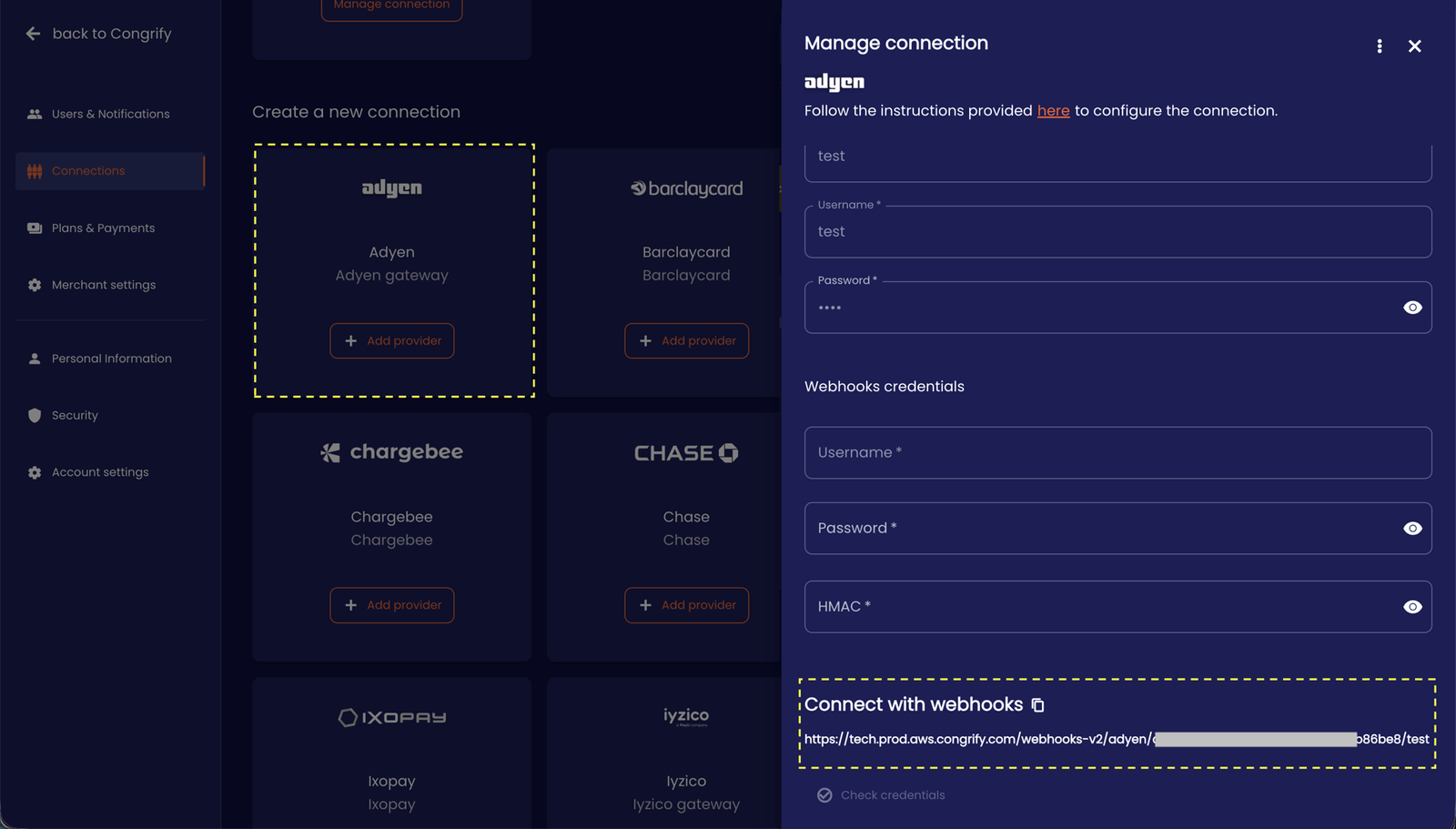Viewport: 1456px width, 829px height.
Task: Click the 'Manage connection' panel title
Action: pos(896,44)
